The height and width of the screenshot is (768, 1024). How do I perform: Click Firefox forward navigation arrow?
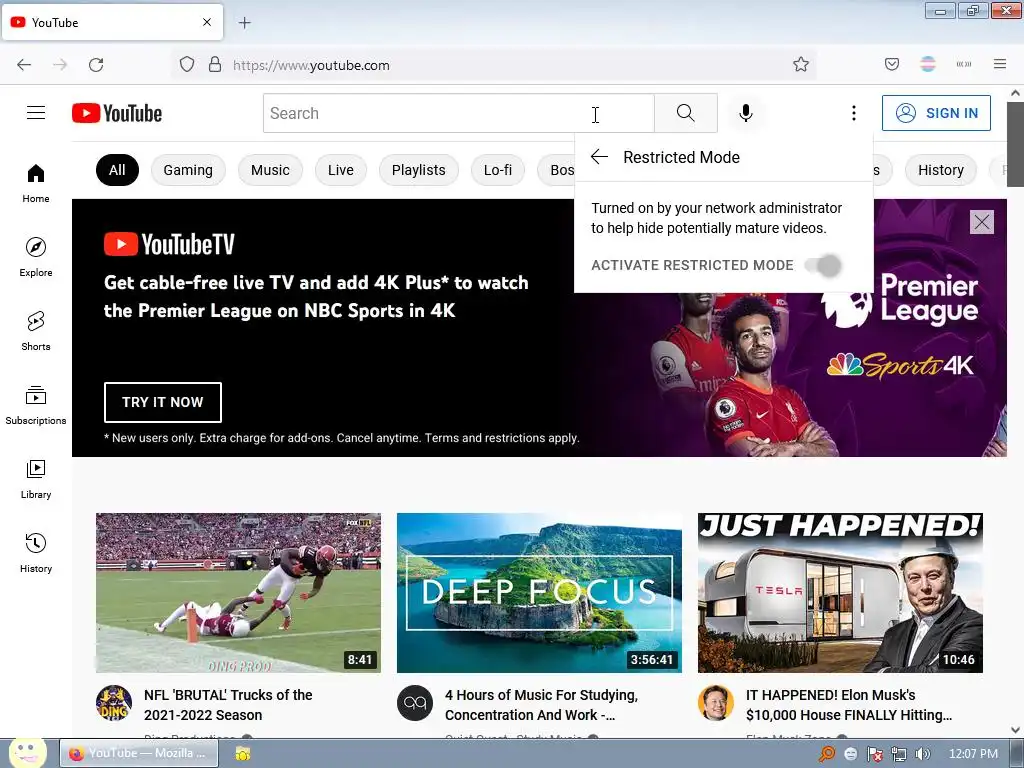click(x=60, y=65)
